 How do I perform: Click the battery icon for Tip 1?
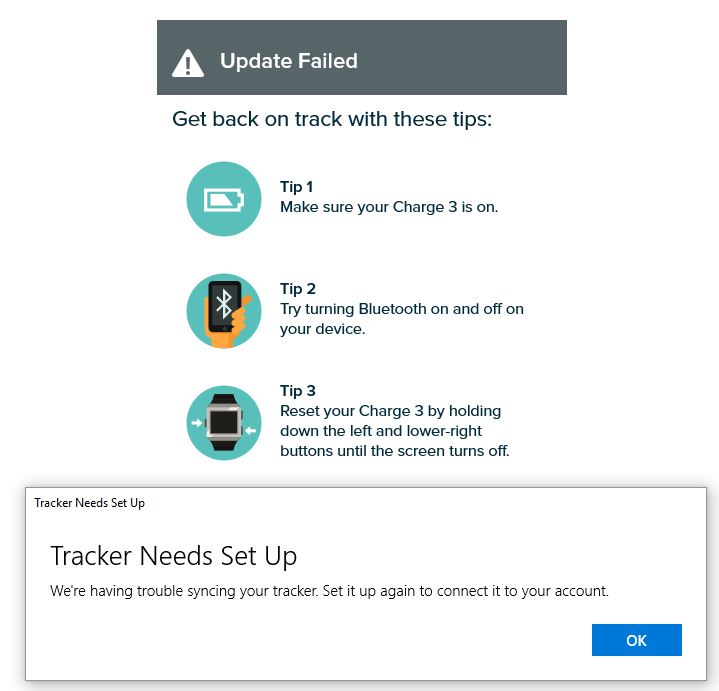[x=224, y=200]
